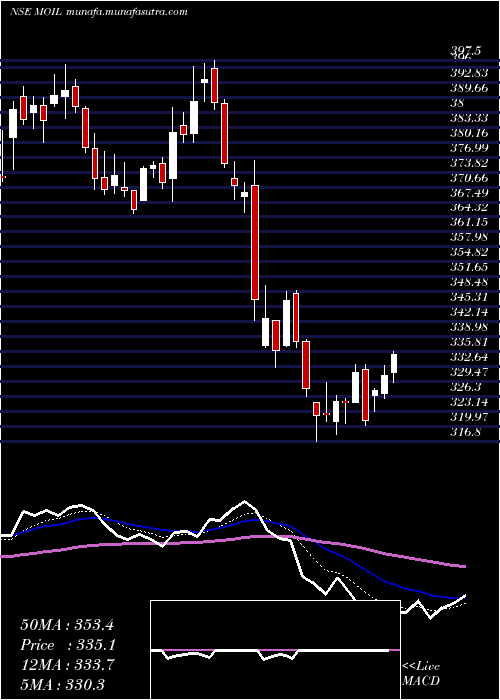Click the 354.82 price level label
Image resolution: width=500 pixels, height=700 pixels.
click(x=469, y=252)
